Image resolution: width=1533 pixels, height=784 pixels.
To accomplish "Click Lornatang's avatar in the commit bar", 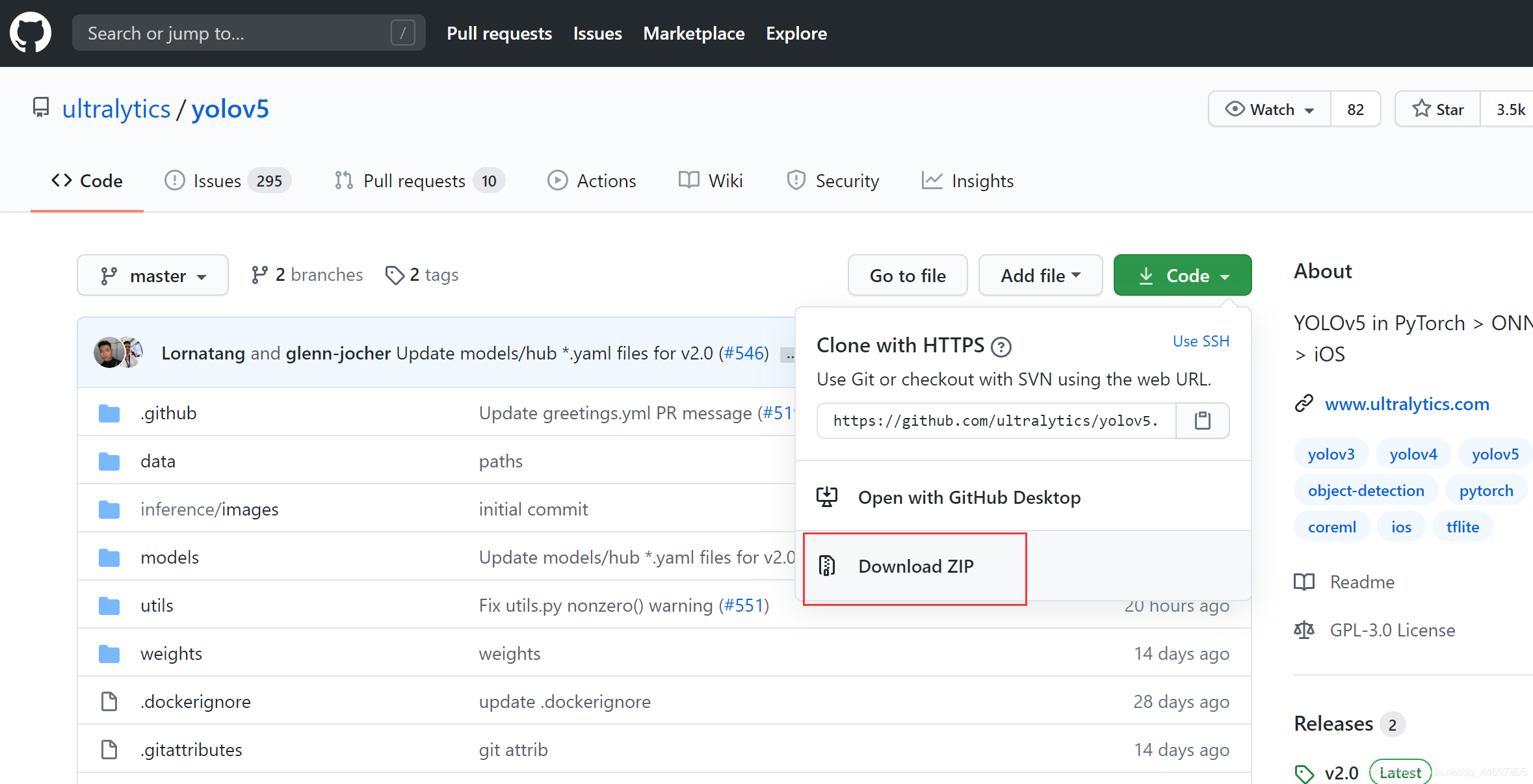I will pos(108,353).
